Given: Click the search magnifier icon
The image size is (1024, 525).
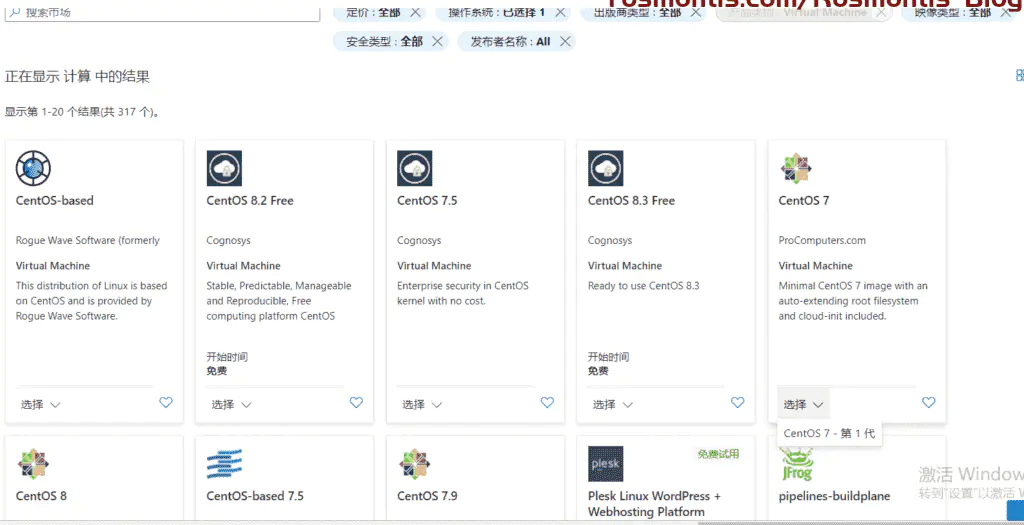Looking at the screenshot, I should click(x=16, y=12).
